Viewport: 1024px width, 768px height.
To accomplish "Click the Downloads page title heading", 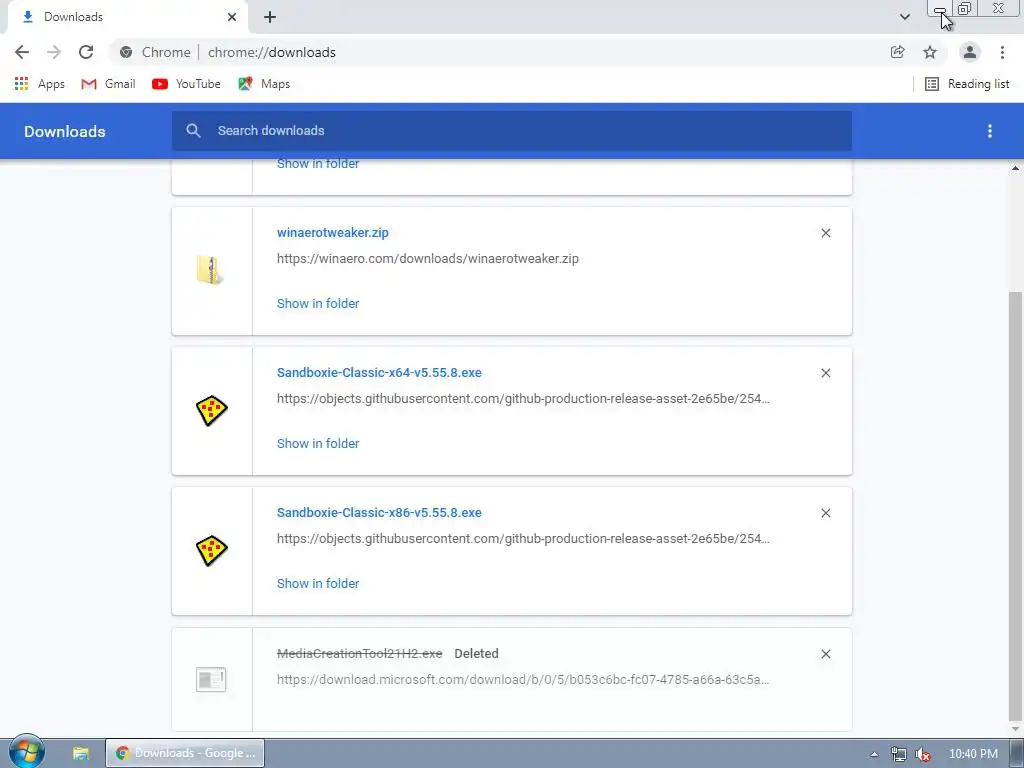I will tap(65, 131).
